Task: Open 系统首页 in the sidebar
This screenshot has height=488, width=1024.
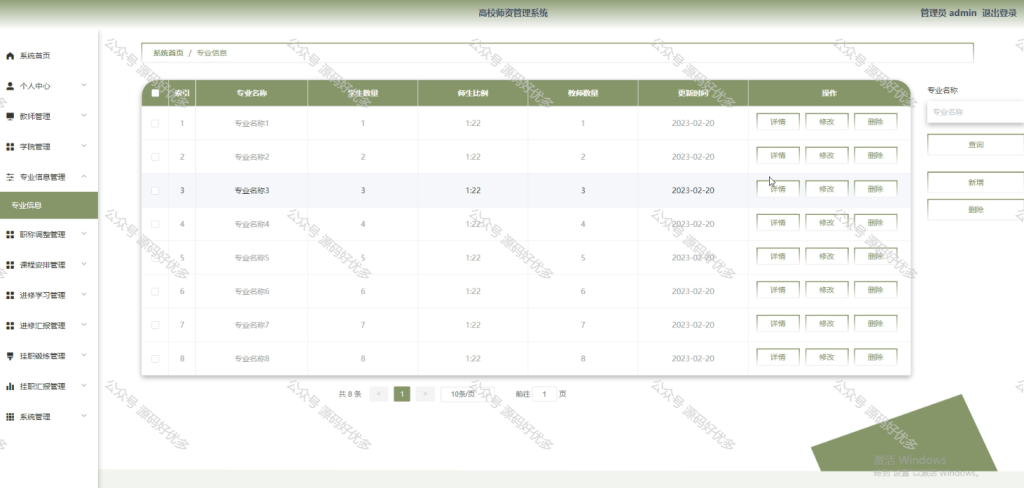Action: click(49, 56)
